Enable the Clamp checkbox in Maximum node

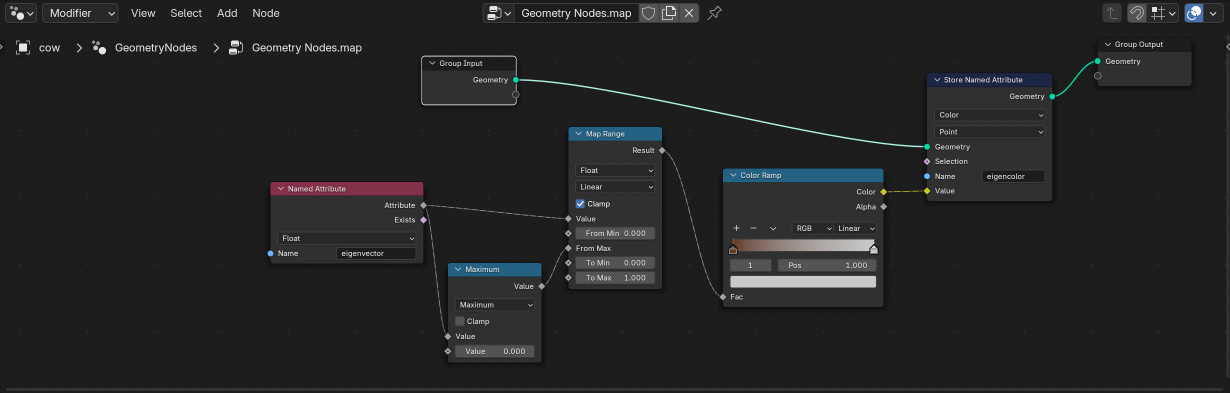tap(460, 321)
